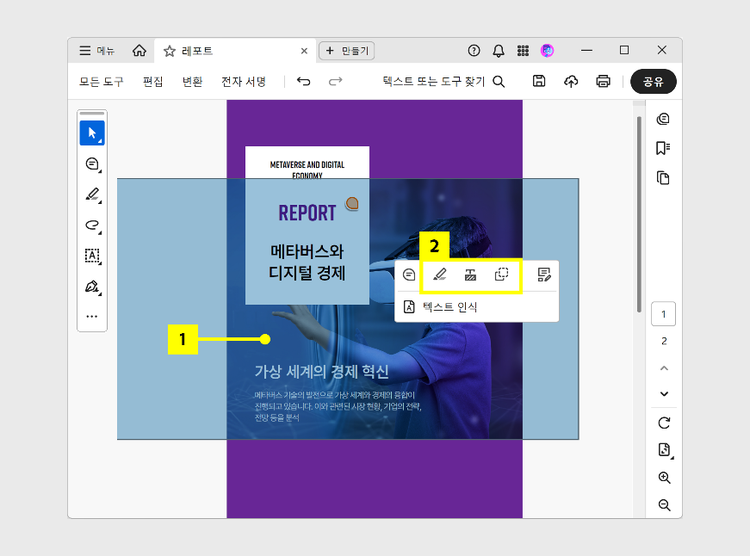Click the 가상 세계의 경제 혁신 text
The image size is (750, 556).
tap(321, 371)
